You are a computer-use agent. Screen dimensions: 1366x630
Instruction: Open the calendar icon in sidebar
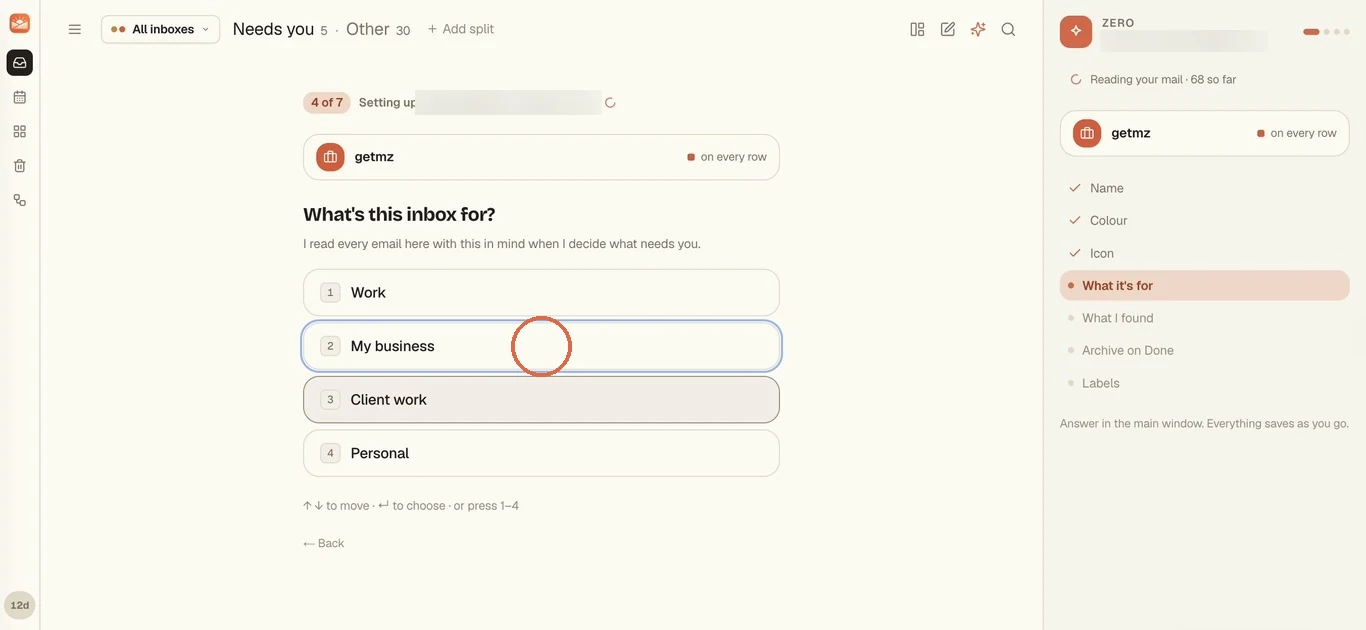tap(19, 97)
